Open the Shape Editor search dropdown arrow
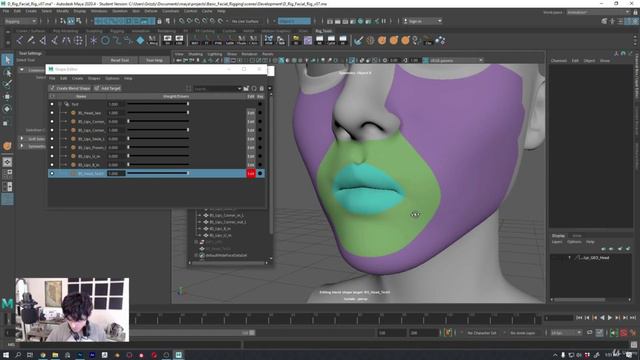 tap(239, 89)
